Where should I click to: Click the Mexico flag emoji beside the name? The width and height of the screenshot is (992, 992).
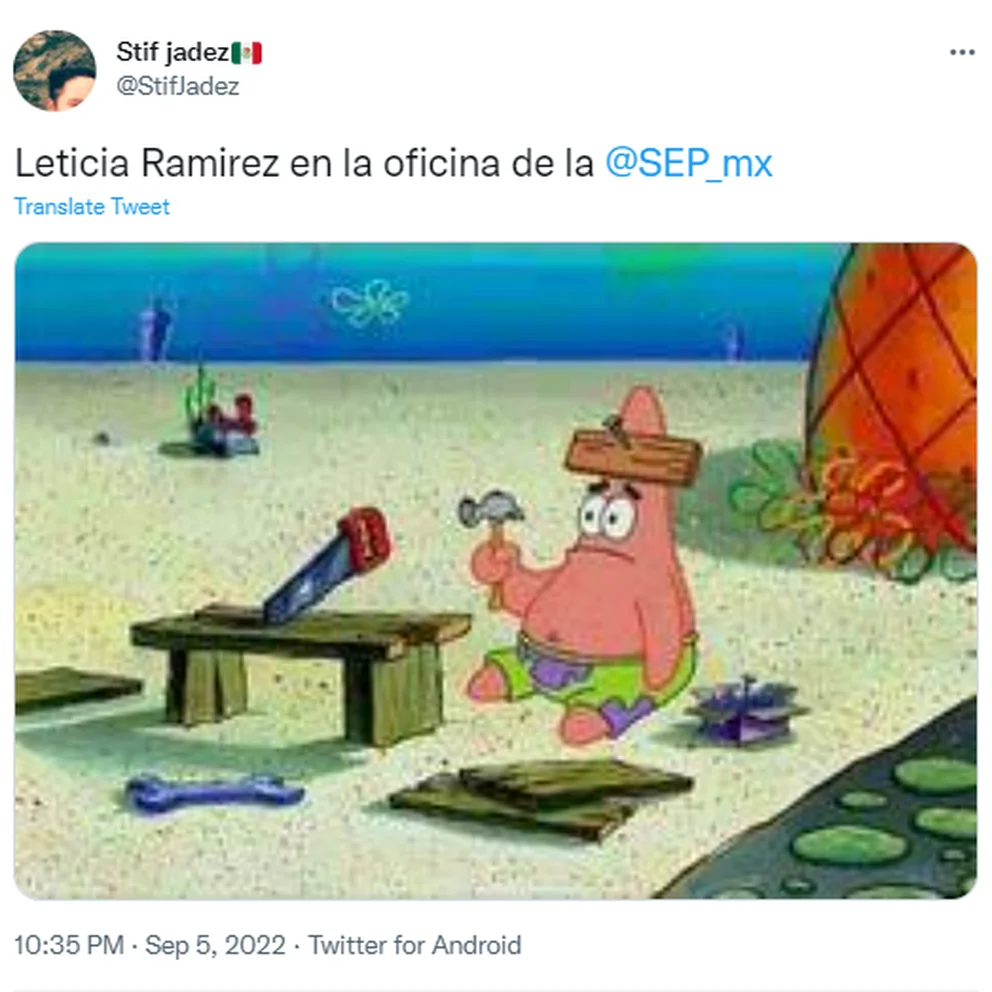[x=247, y=53]
